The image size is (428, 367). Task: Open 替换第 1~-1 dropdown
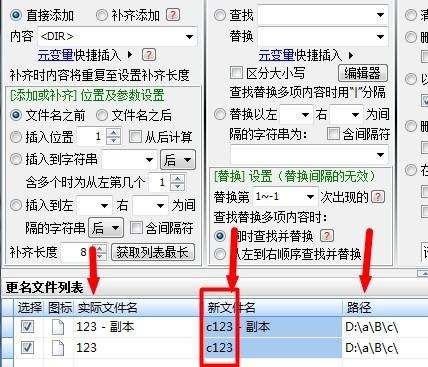point(310,197)
